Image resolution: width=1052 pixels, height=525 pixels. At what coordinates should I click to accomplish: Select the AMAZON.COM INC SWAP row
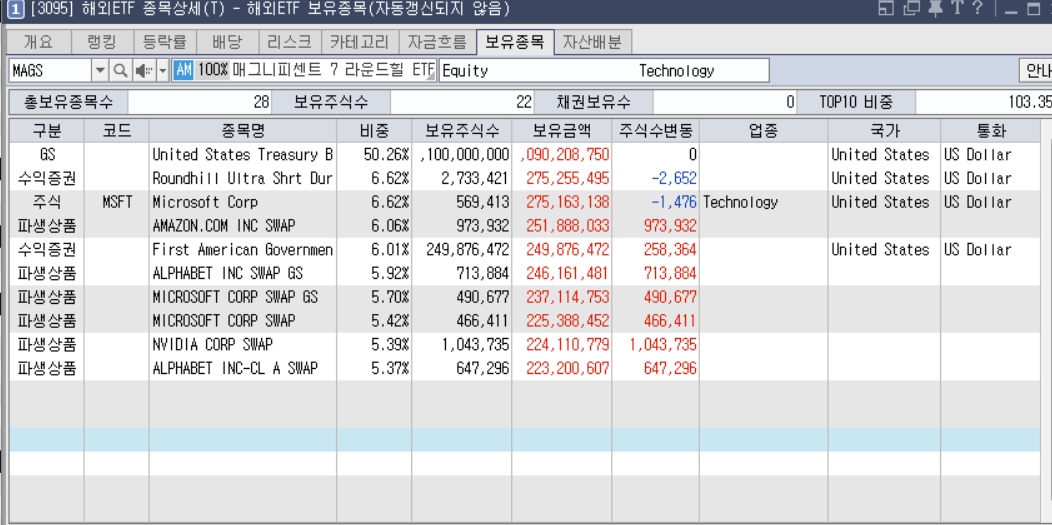point(525,226)
